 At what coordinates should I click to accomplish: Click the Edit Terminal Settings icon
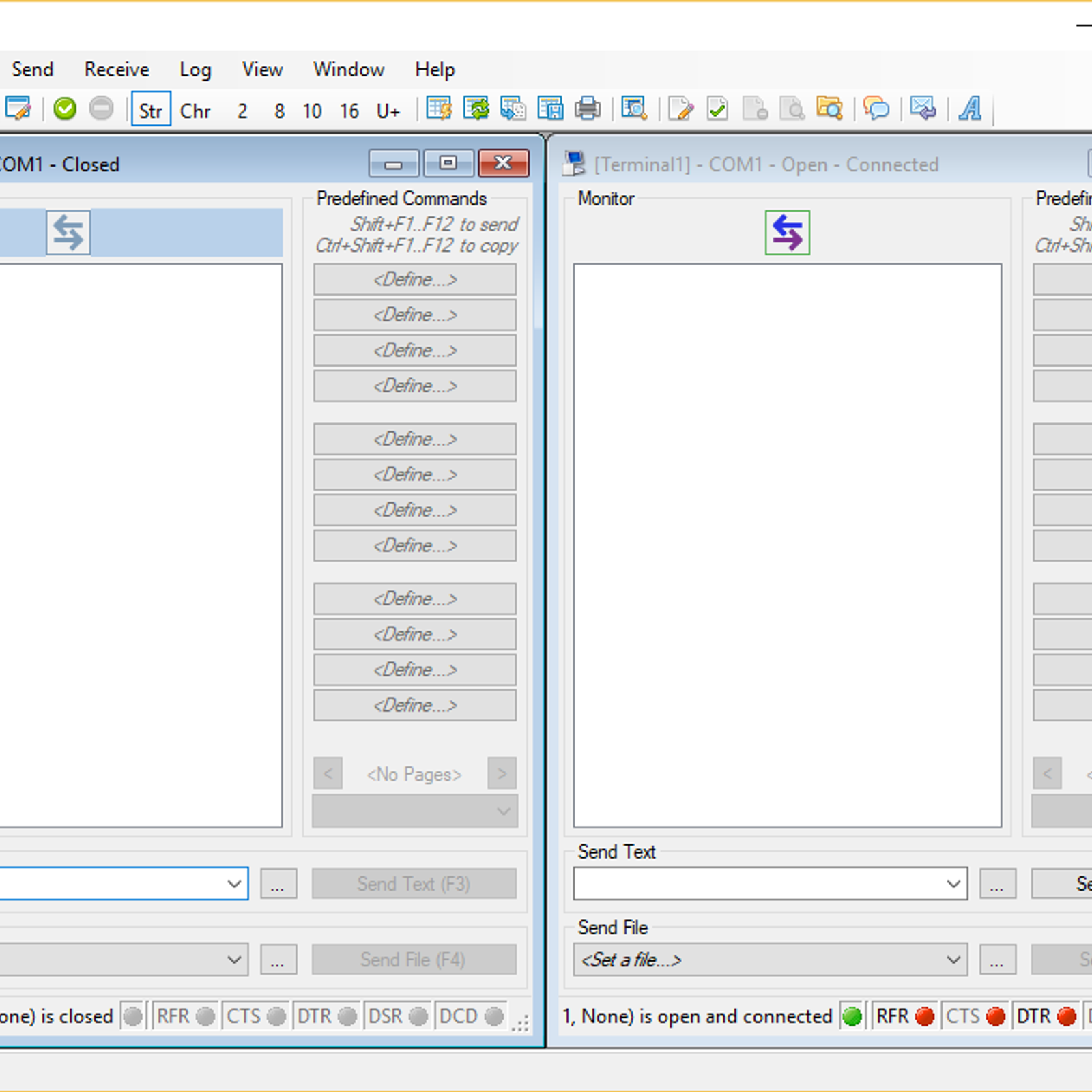pos(18,109)
